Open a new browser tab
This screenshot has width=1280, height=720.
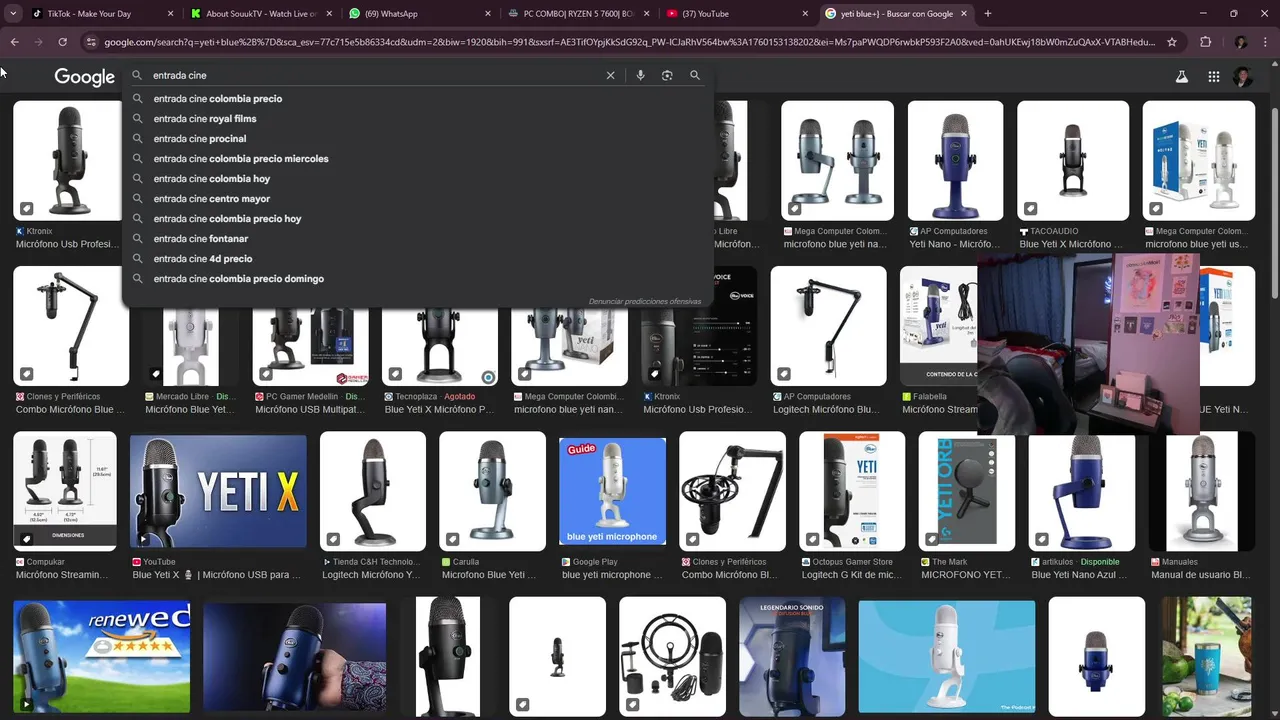point(988,14)
